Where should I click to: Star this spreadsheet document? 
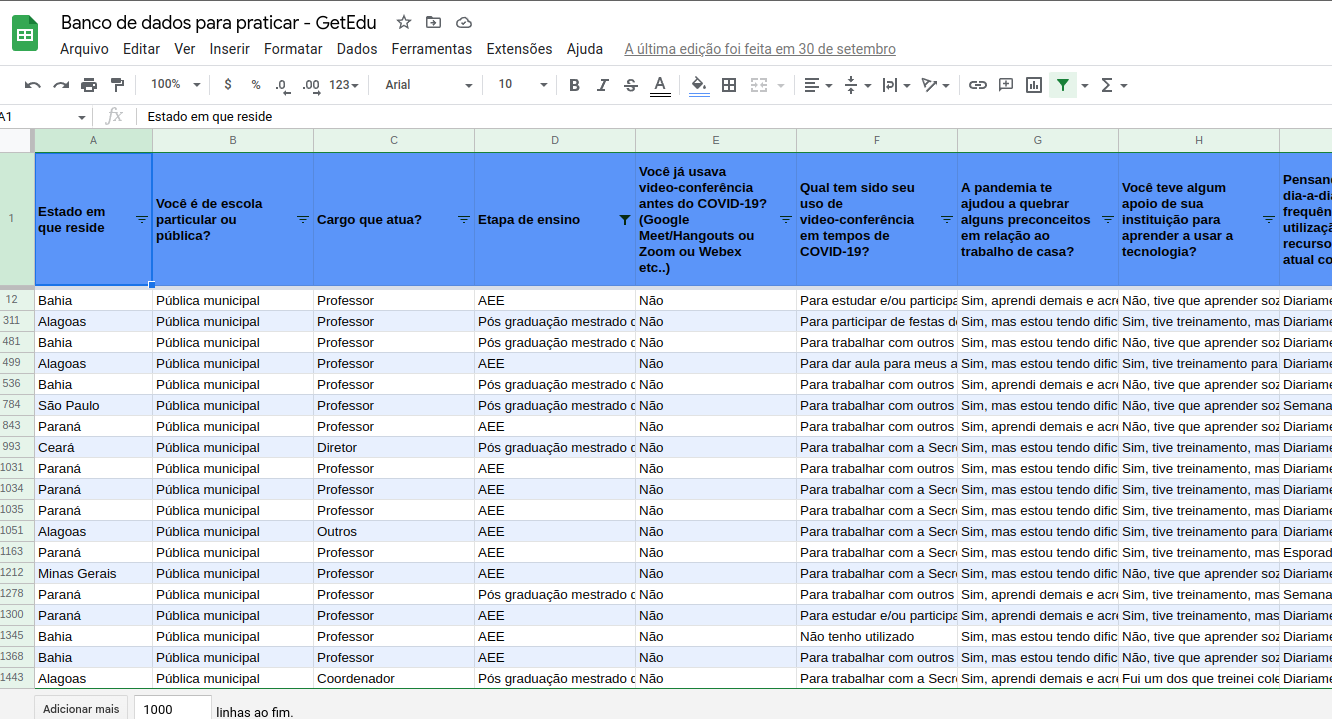point(404,22)
